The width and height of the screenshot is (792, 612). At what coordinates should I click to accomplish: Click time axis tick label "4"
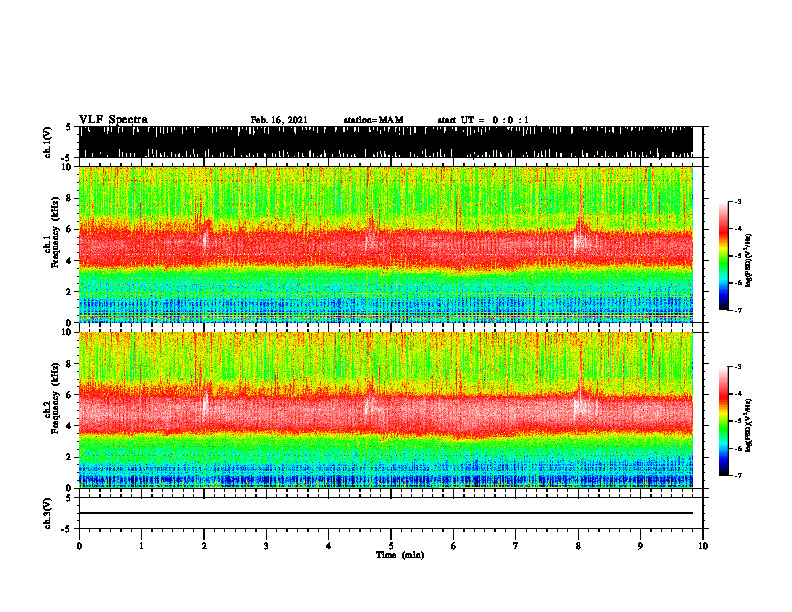point(328,546)
